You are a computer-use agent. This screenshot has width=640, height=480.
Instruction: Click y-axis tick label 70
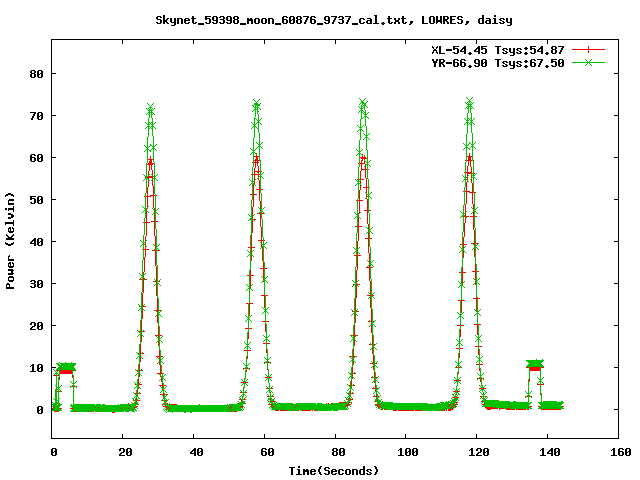pos(36,116)
